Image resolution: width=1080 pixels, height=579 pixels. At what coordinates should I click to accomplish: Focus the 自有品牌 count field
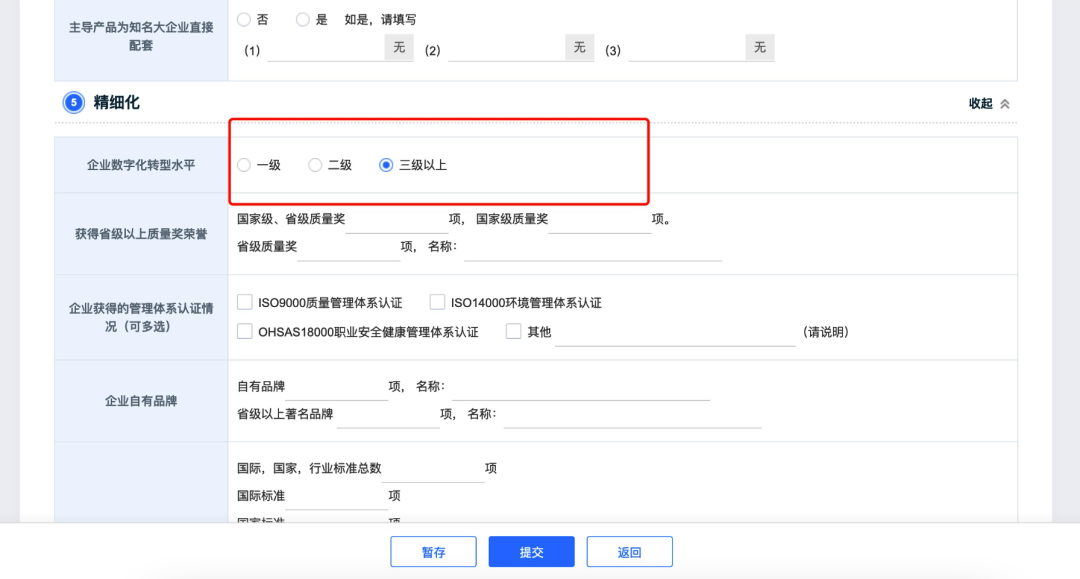tap(337, 388)
